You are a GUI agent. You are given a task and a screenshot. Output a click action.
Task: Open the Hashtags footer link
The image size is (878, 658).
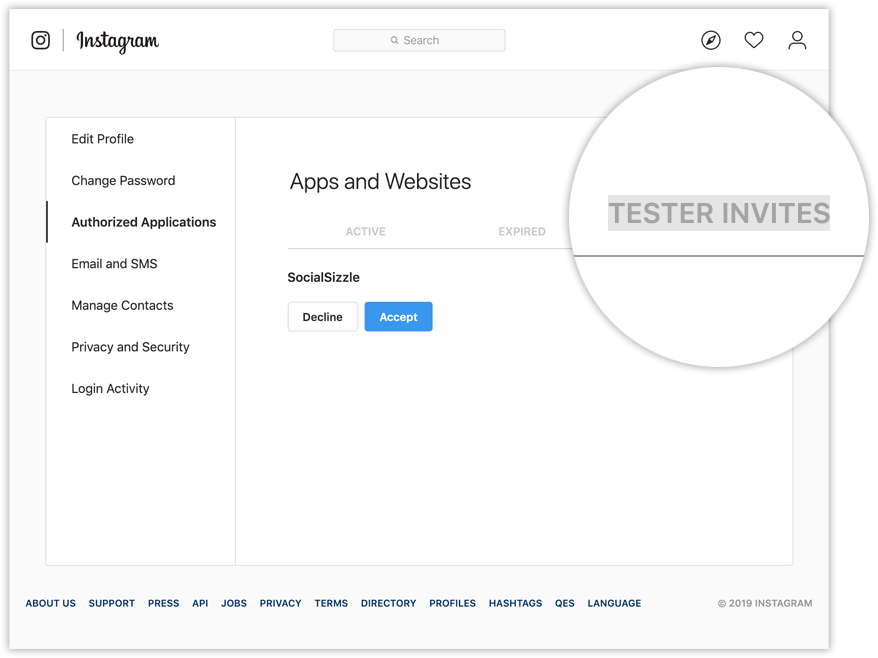[515, 603]
